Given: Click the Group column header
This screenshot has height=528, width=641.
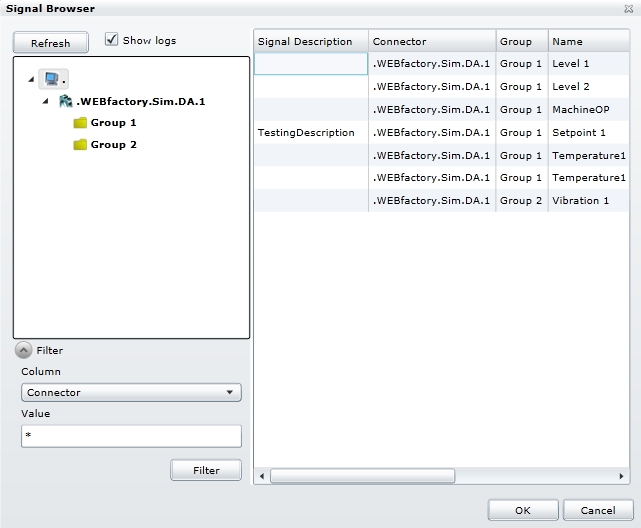Looking at the screenshot, I should coord(522,42).
